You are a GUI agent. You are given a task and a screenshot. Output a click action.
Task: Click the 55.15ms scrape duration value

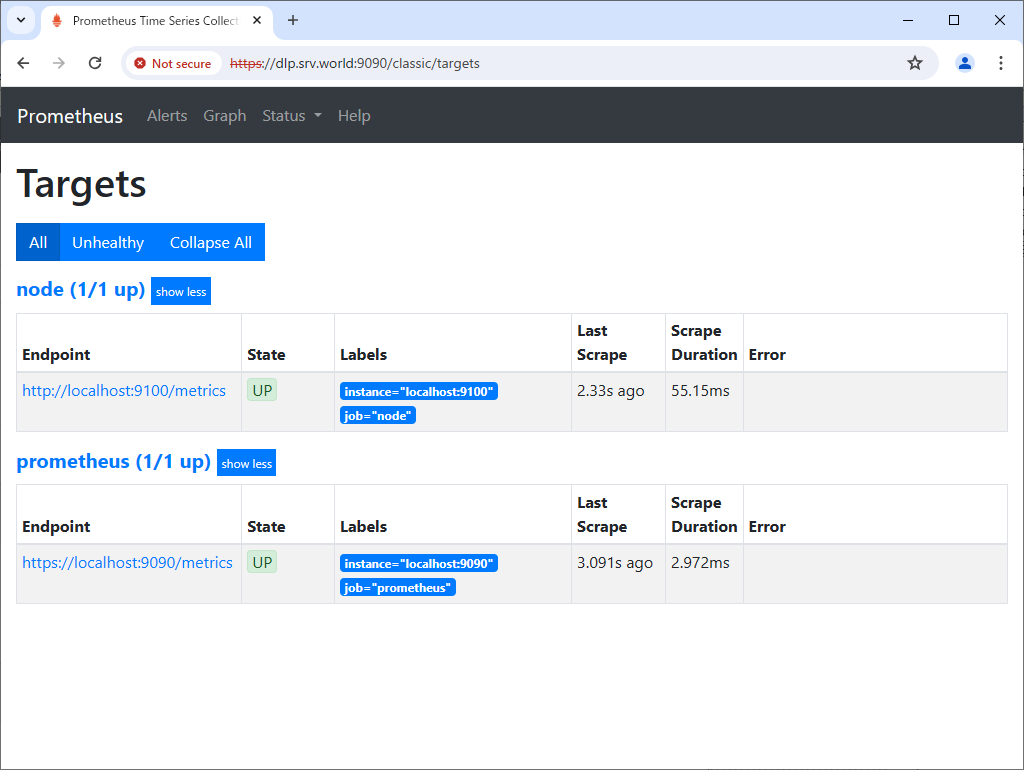pos(700,391)
